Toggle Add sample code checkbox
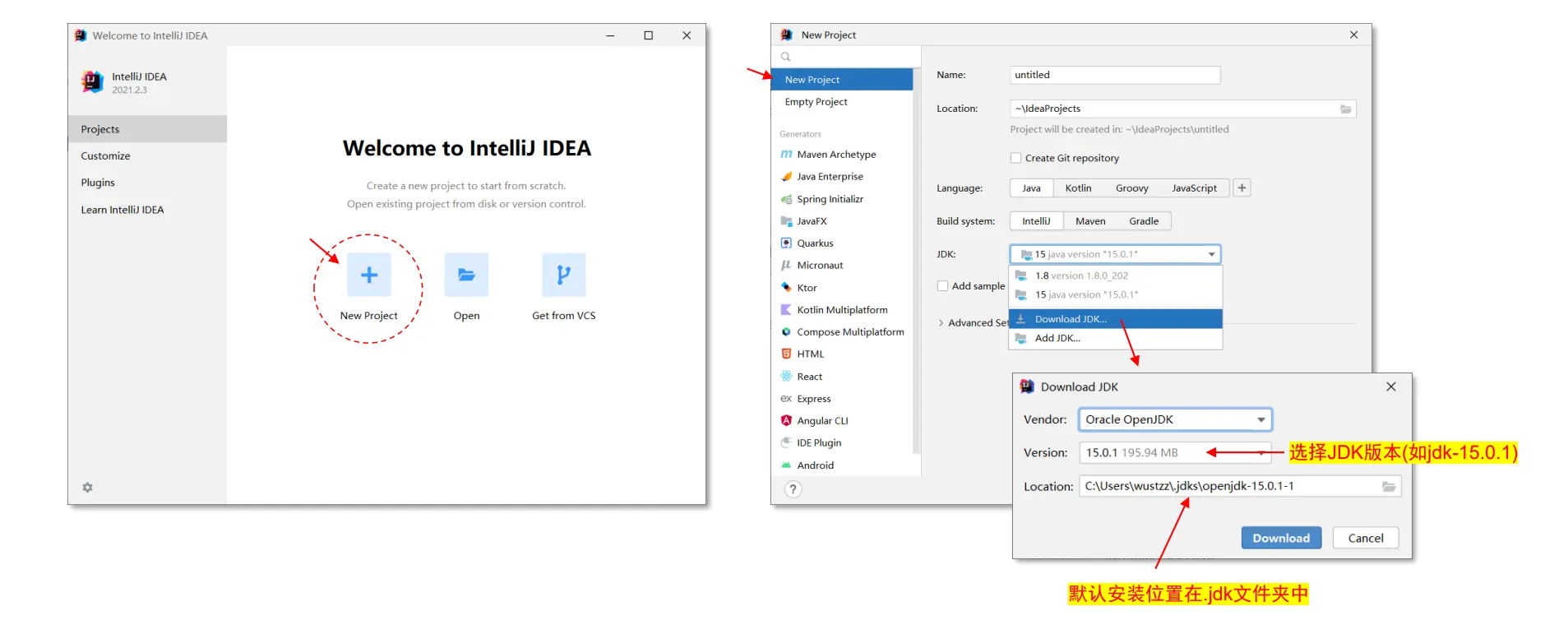1568x625 pixels. [942, 286]
